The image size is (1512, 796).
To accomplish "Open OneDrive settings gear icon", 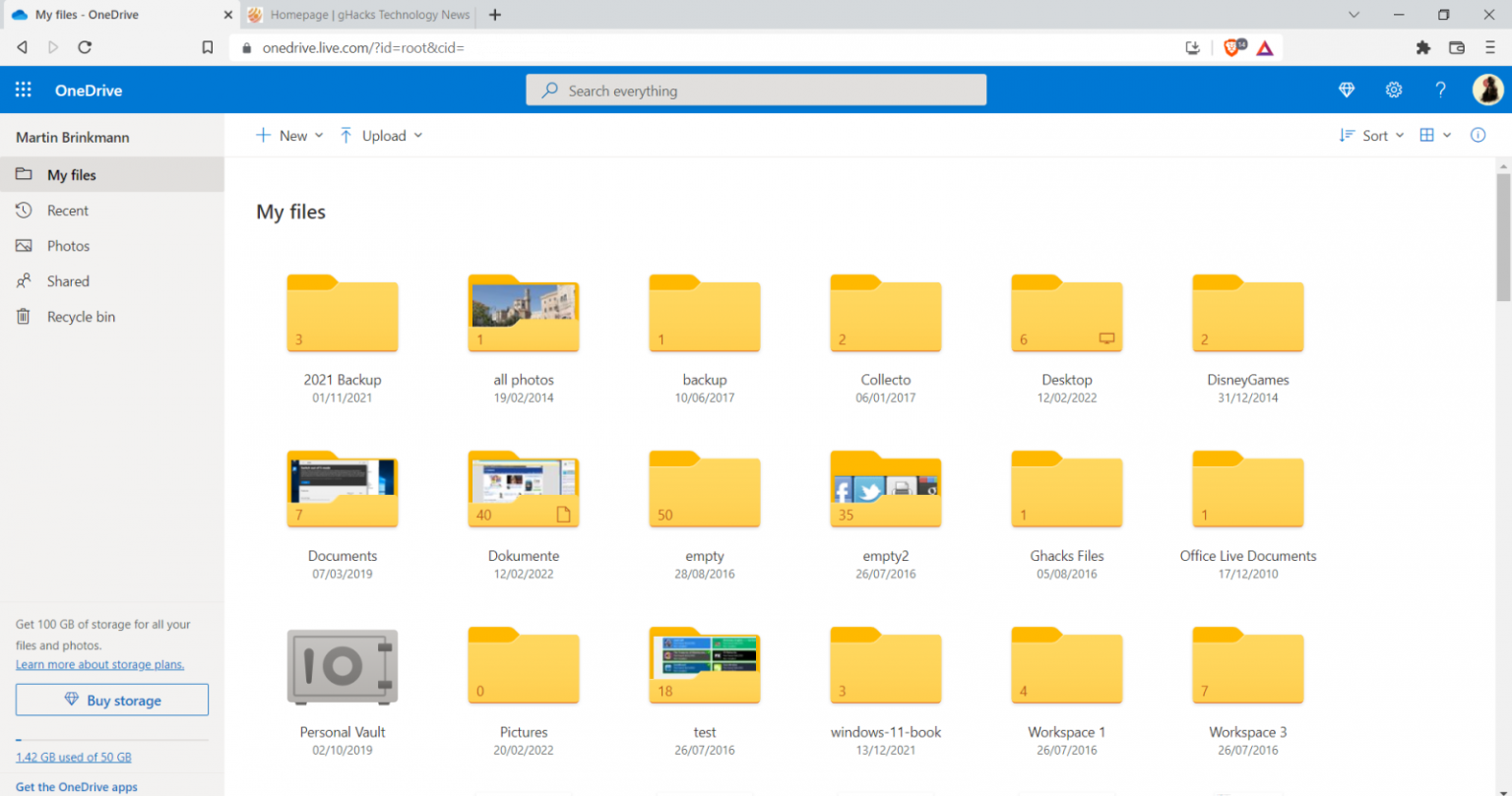I will (1394, 91).
